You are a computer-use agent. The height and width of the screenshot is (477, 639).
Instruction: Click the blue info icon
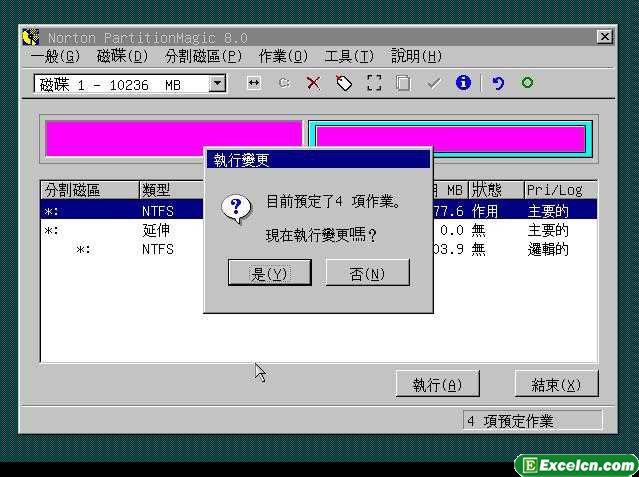click(x=463, y=83)
